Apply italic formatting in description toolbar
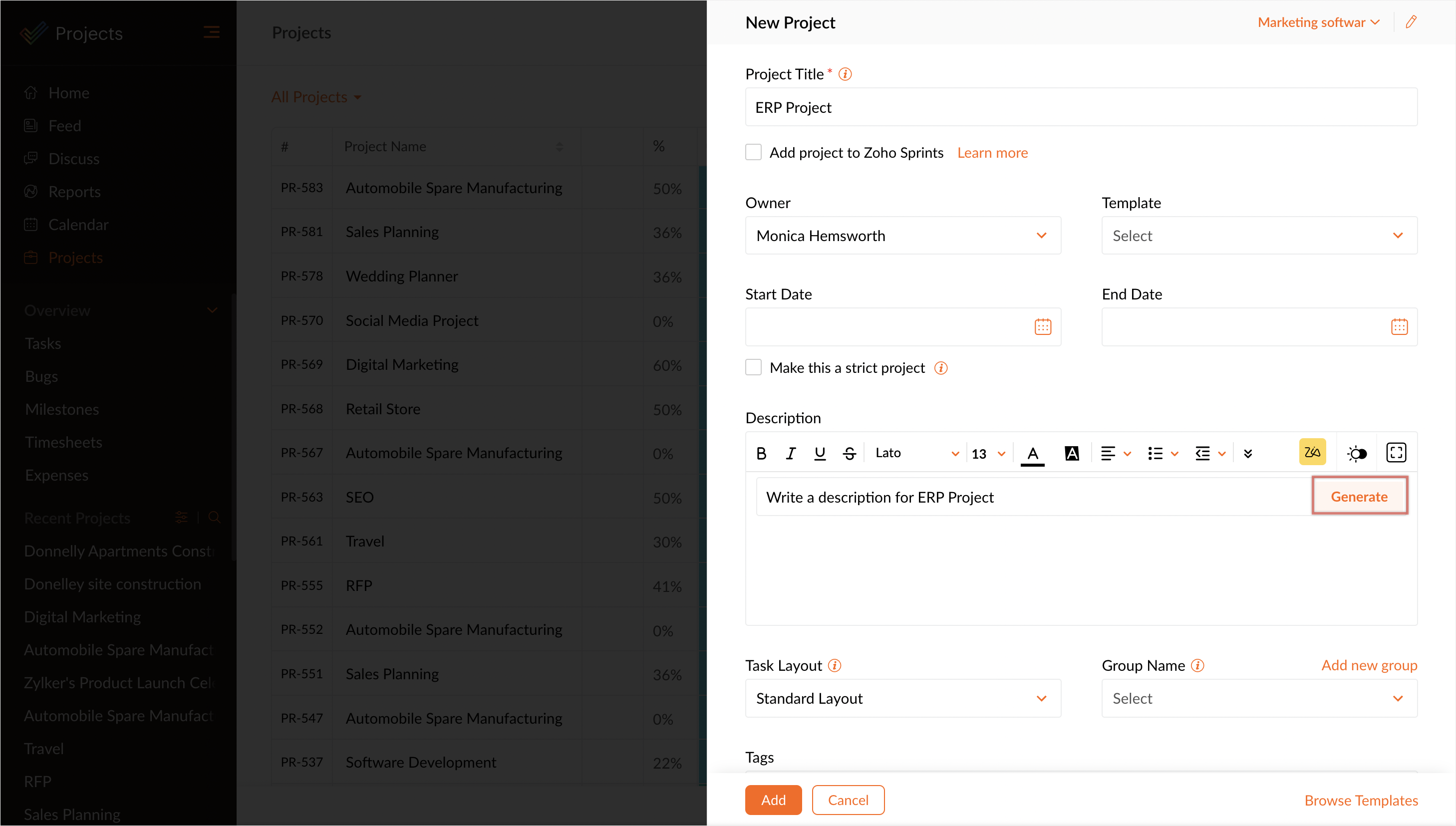The height and width of the screenshot is (826, 1456). point(790,453)
